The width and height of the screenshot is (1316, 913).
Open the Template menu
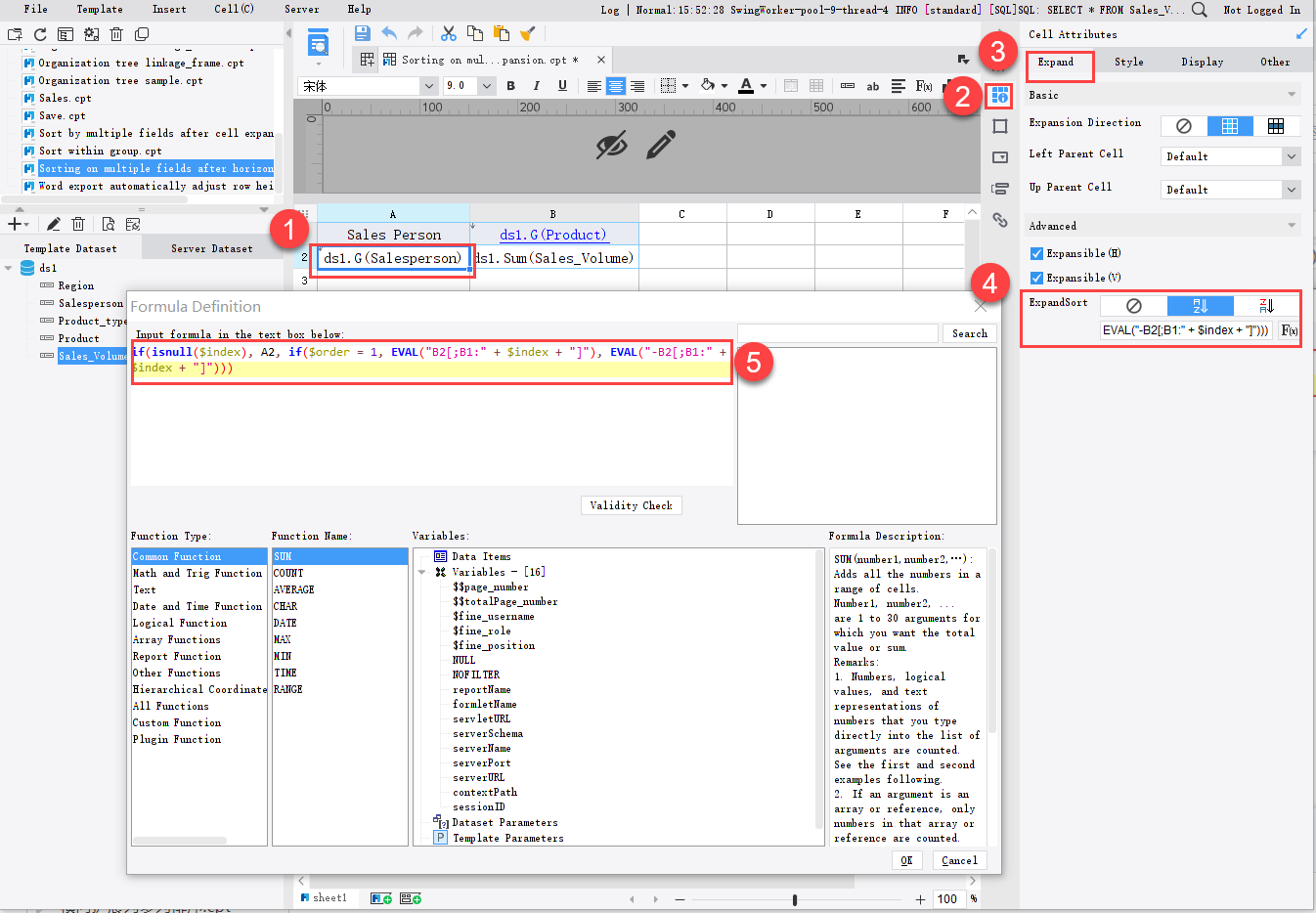(x=100, y=9)
